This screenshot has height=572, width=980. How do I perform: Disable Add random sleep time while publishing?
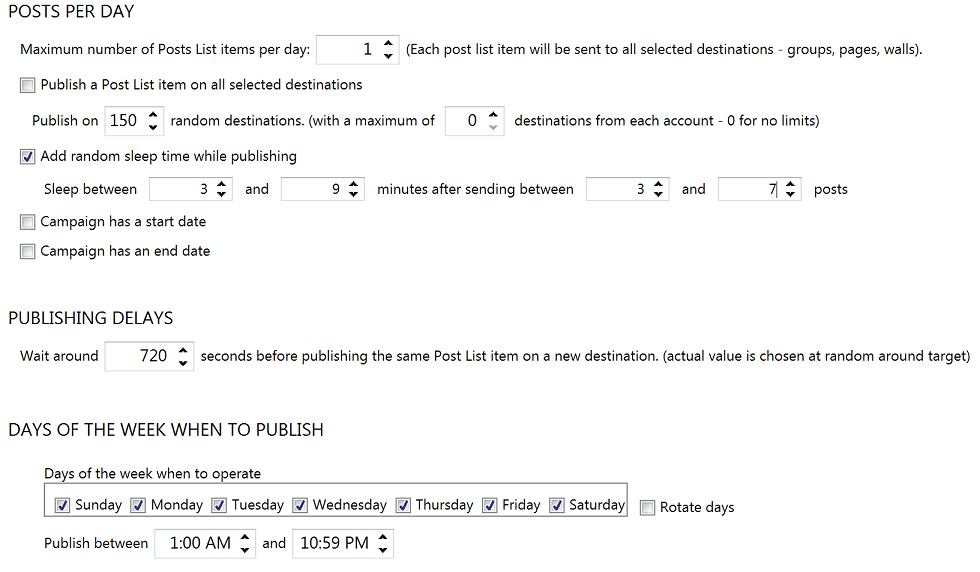pos(28,157)
